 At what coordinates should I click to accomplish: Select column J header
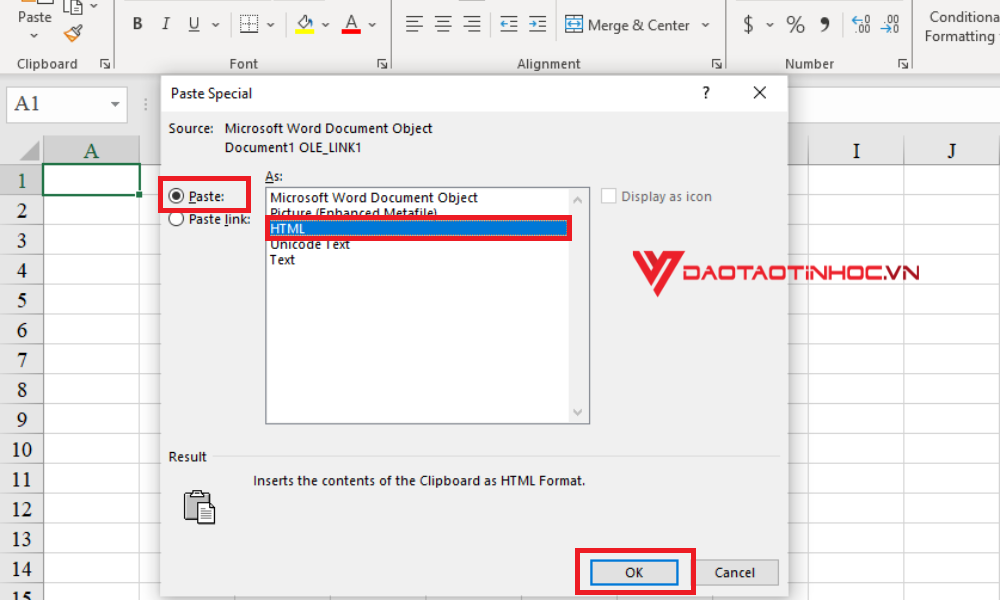952,150
